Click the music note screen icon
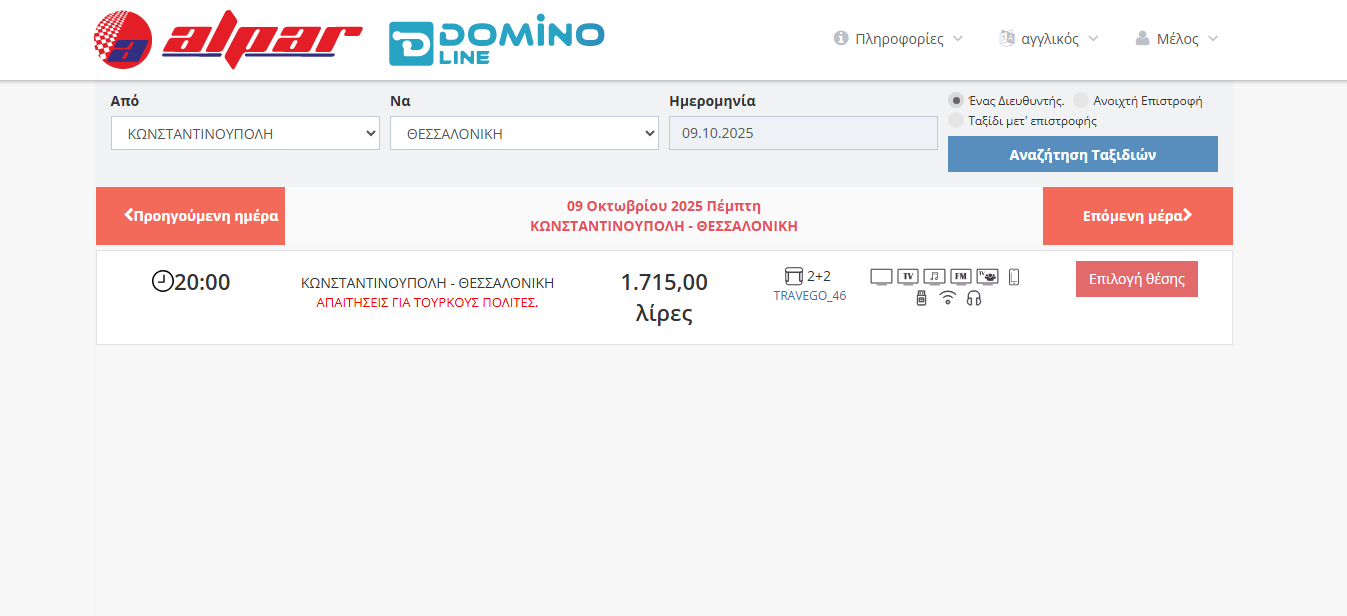The height and width of the screenshot is (616, 1347). [934, 277]
